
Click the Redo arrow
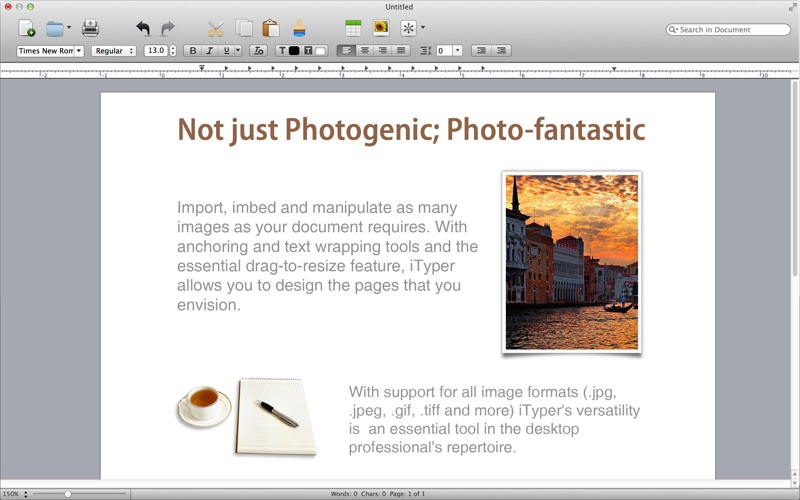coord(167,28)
